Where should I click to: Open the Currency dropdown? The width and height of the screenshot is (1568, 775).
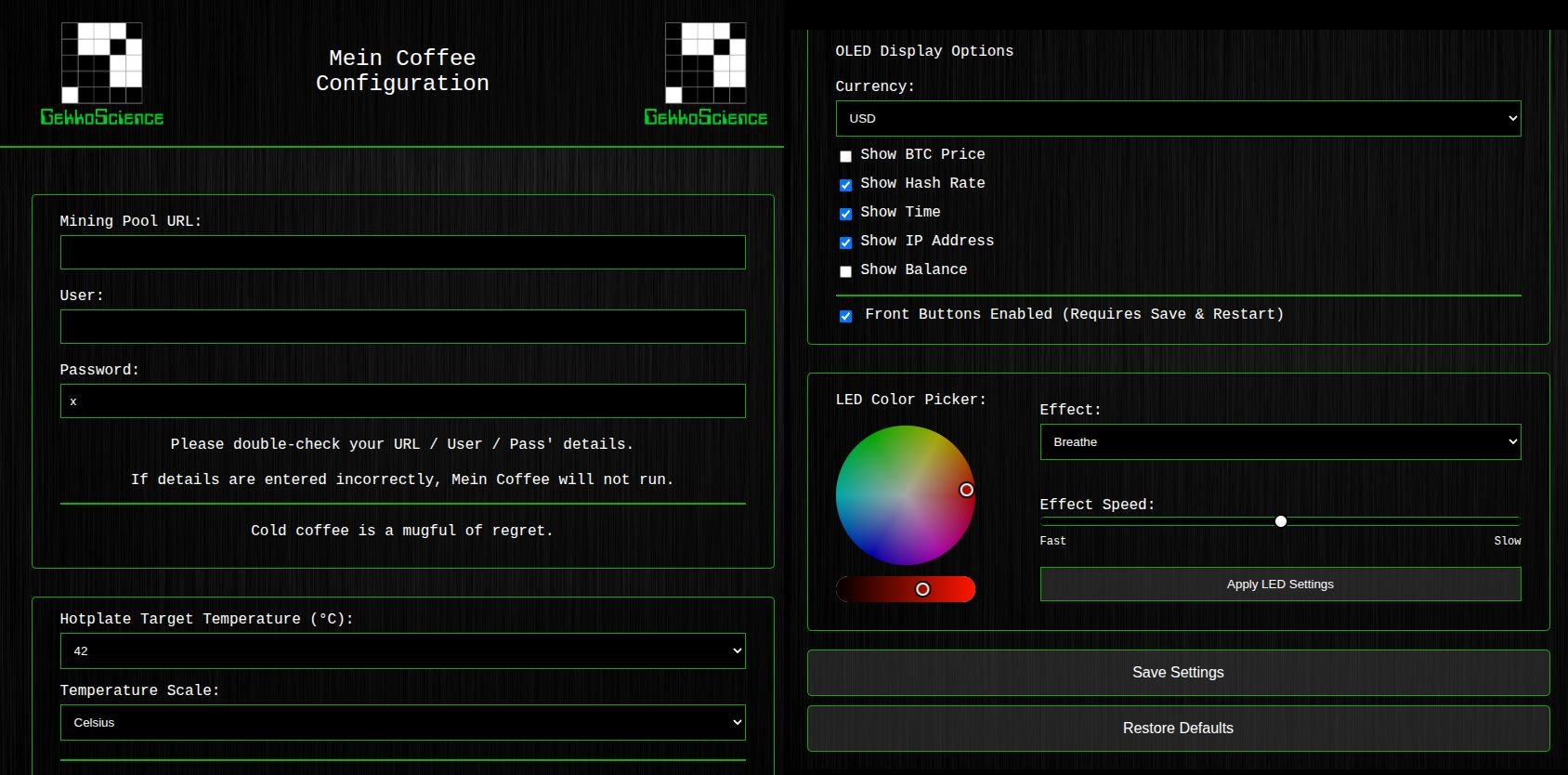(1178, 118)
